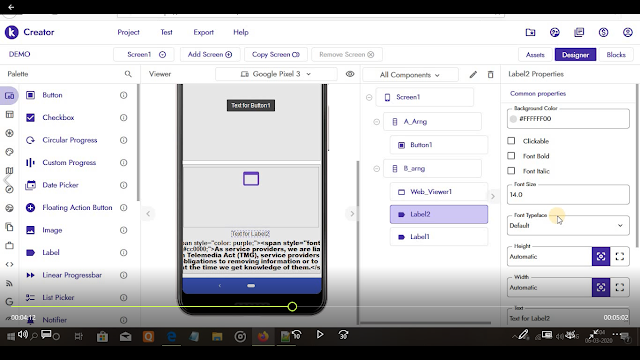Click the Font Size input field

point(568,195)
